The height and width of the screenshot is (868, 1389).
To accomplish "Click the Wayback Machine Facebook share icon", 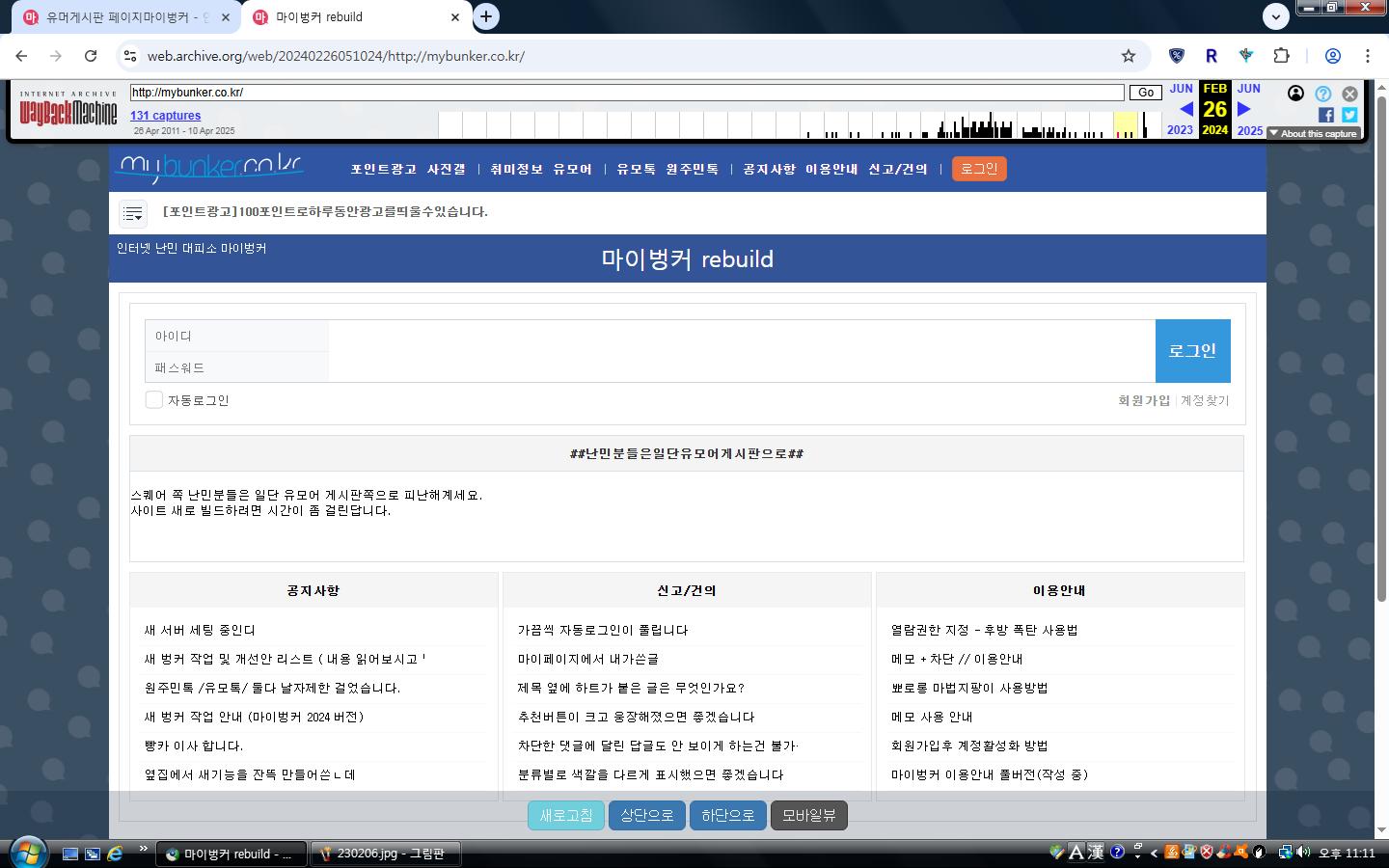I will pyautogui.click(x=1325, y=116).
